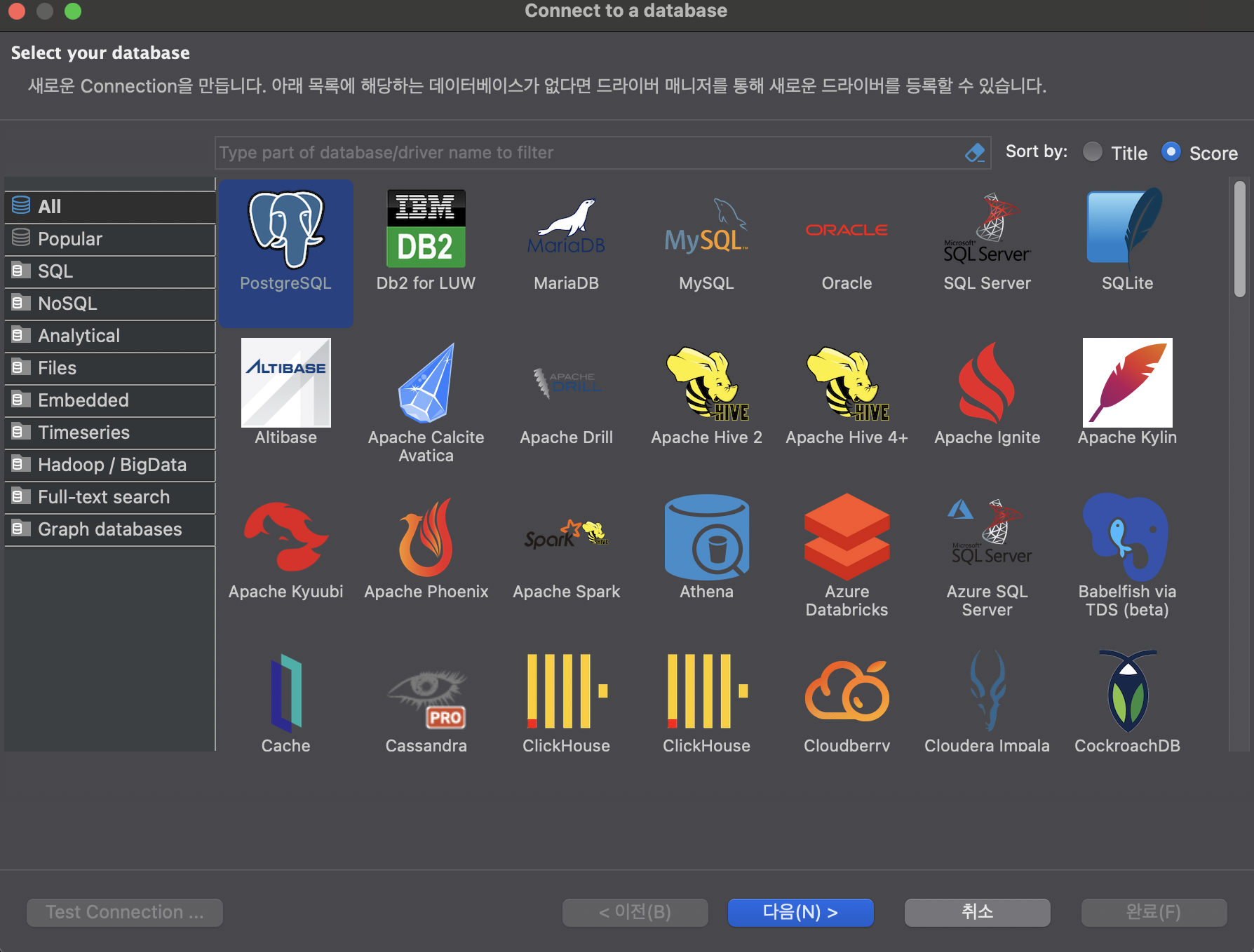The width and height of the screenshot is (1254, 952).
Task: Pick the Apache Ignite flame icon
Action: (987, 383)
